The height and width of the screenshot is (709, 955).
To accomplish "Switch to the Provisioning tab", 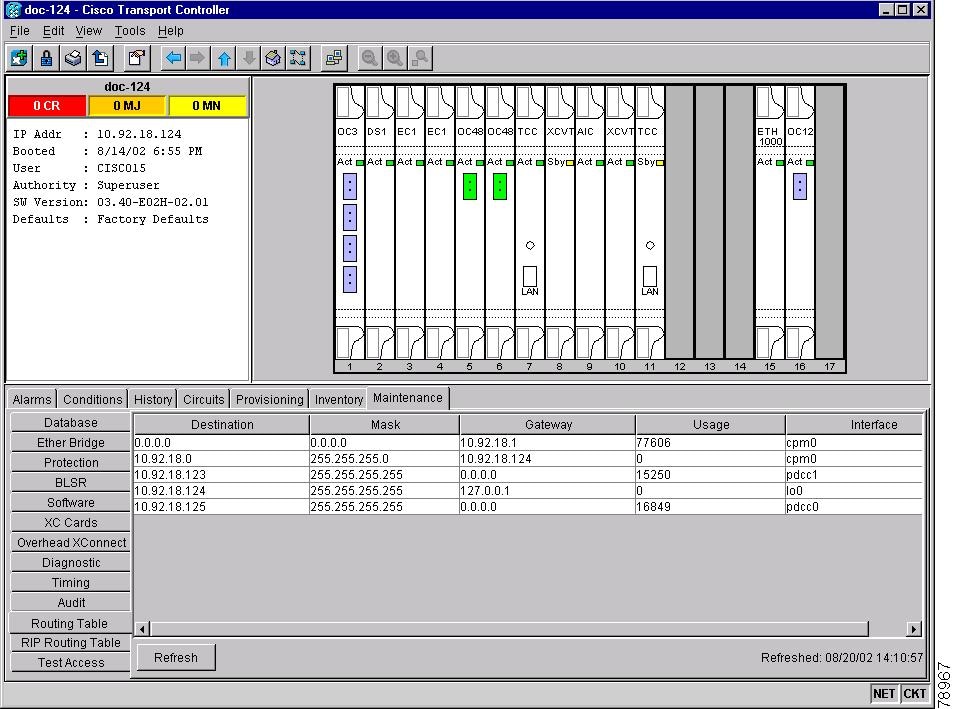I will (269, 400).
